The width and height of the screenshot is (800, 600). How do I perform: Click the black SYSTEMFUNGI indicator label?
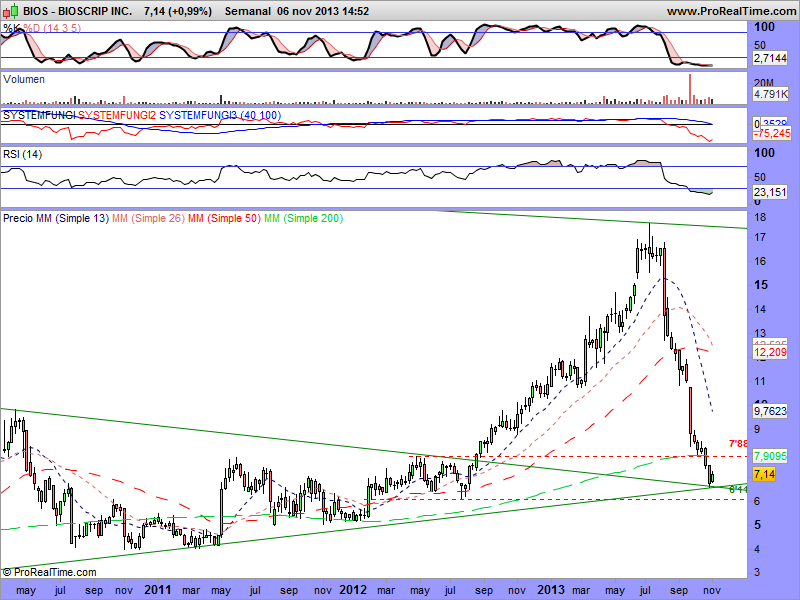(x=39, y=115)
